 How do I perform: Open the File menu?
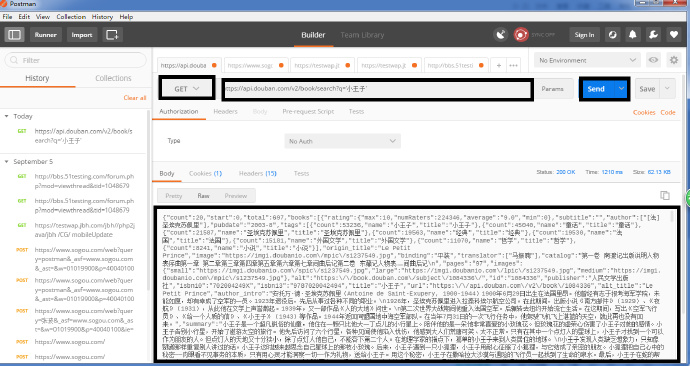point(7,17)
